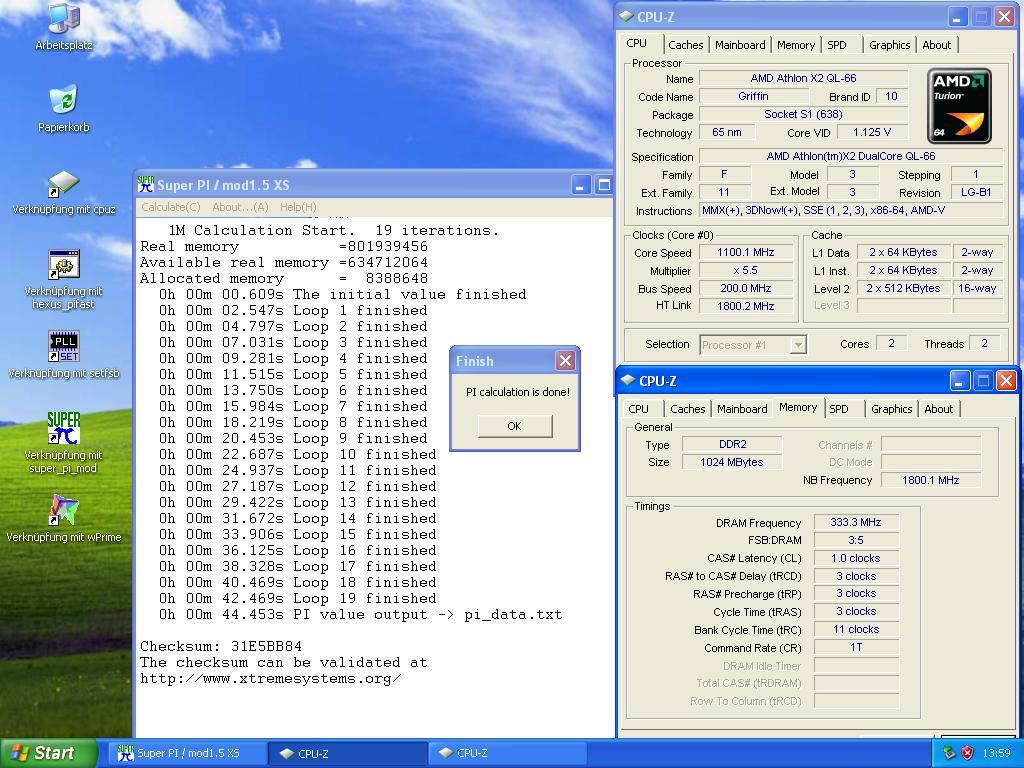Select the wPrime shortcut icon
Viewport: 1024px width, 768px height.
click(x=64, y=519)
